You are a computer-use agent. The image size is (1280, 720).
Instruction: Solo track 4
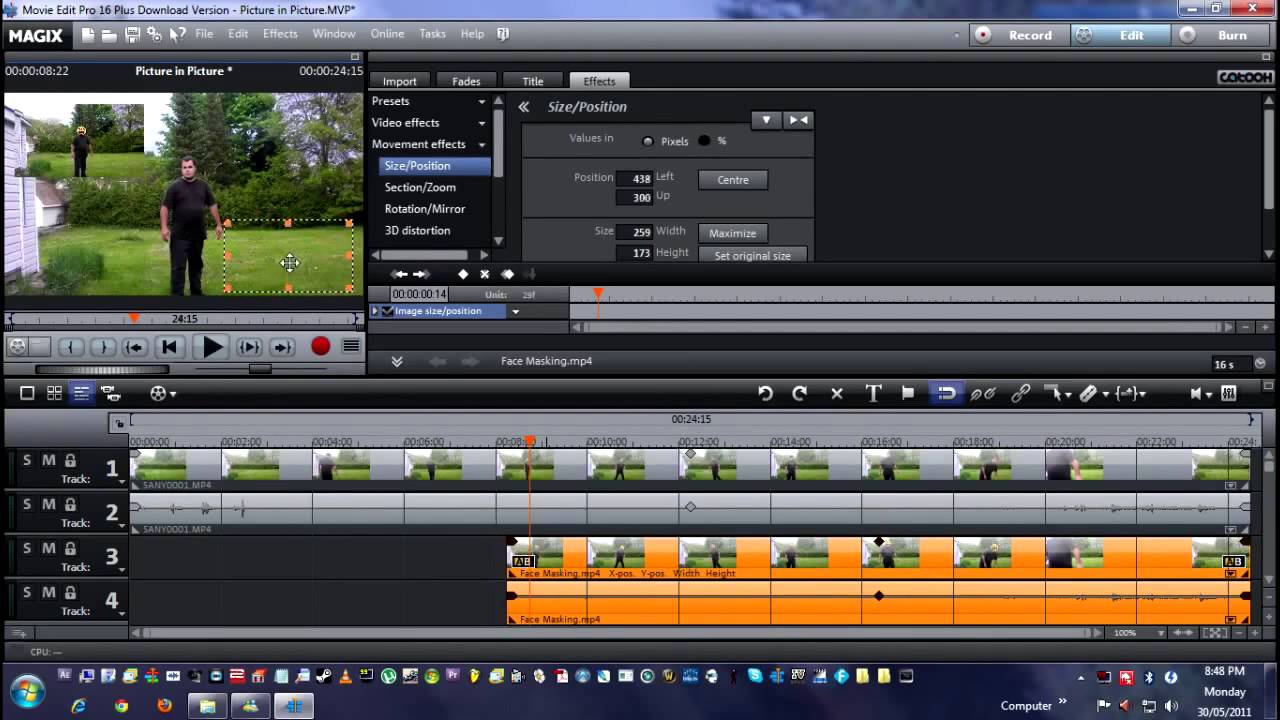click(x=27, y=592)
